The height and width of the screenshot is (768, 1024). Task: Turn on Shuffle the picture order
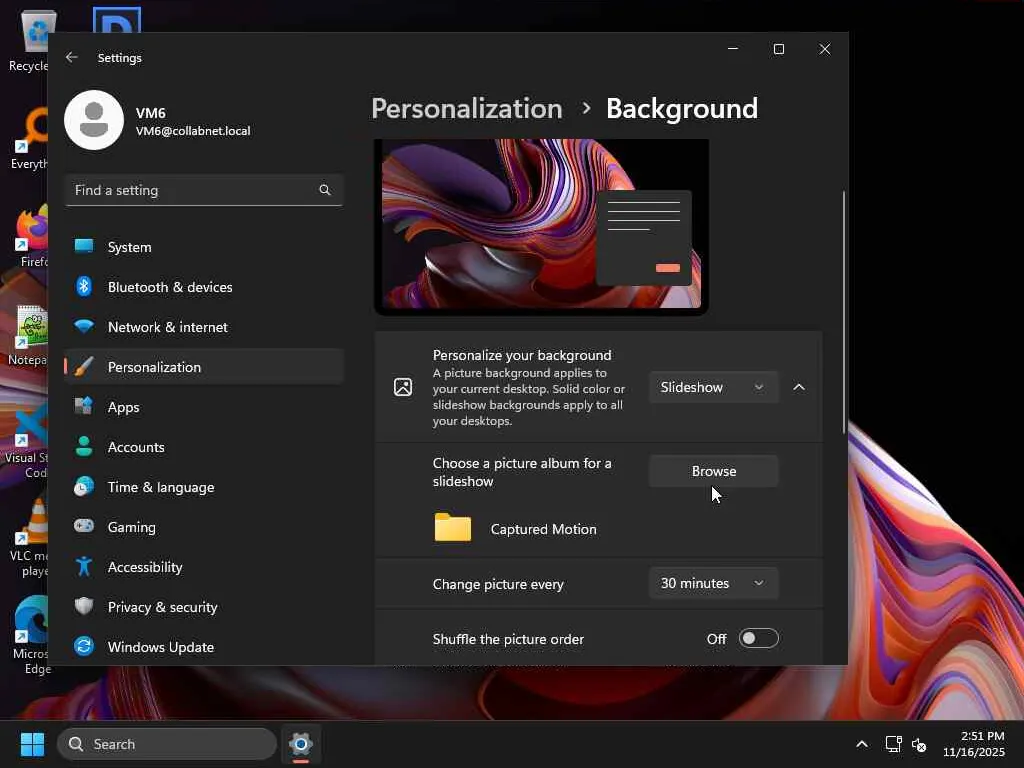[x=758, y=639]
